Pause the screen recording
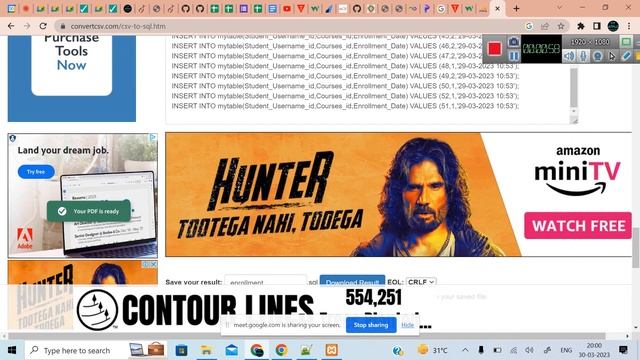Screen dimensions: 640x360 pos(513,56)
